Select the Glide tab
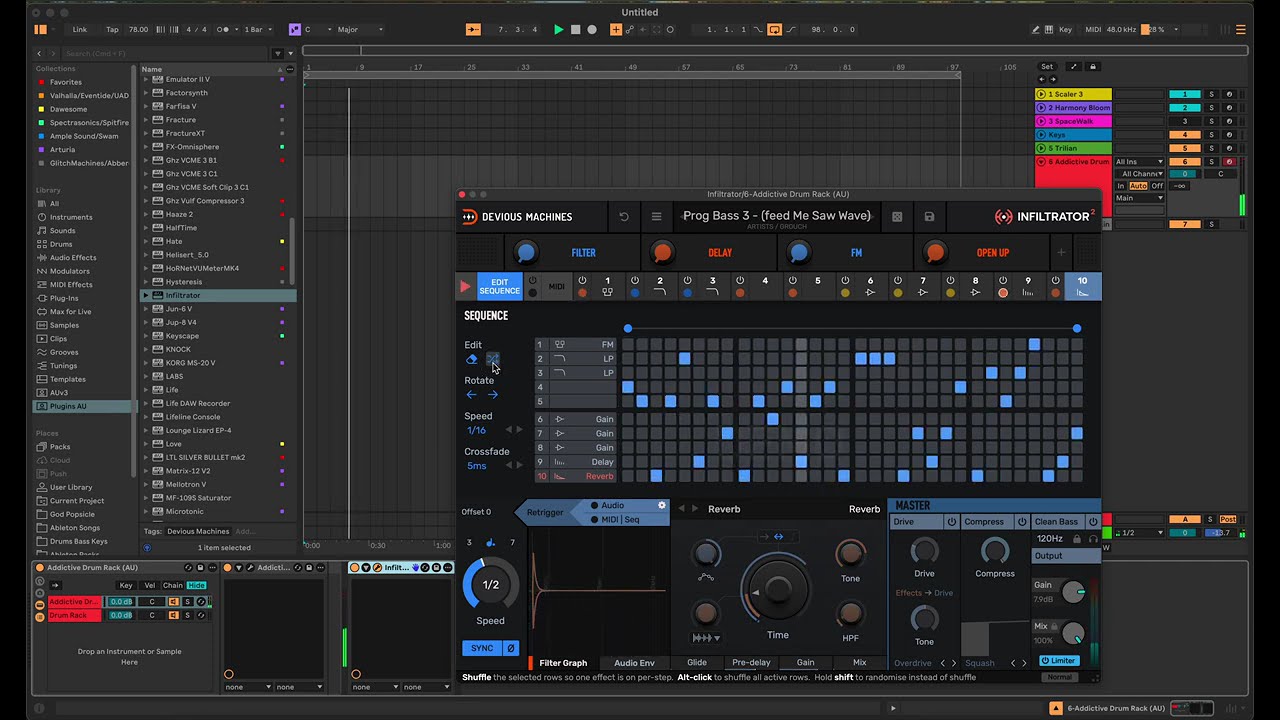The width and height of the screenshot is (1280, 720). [697, 663]
